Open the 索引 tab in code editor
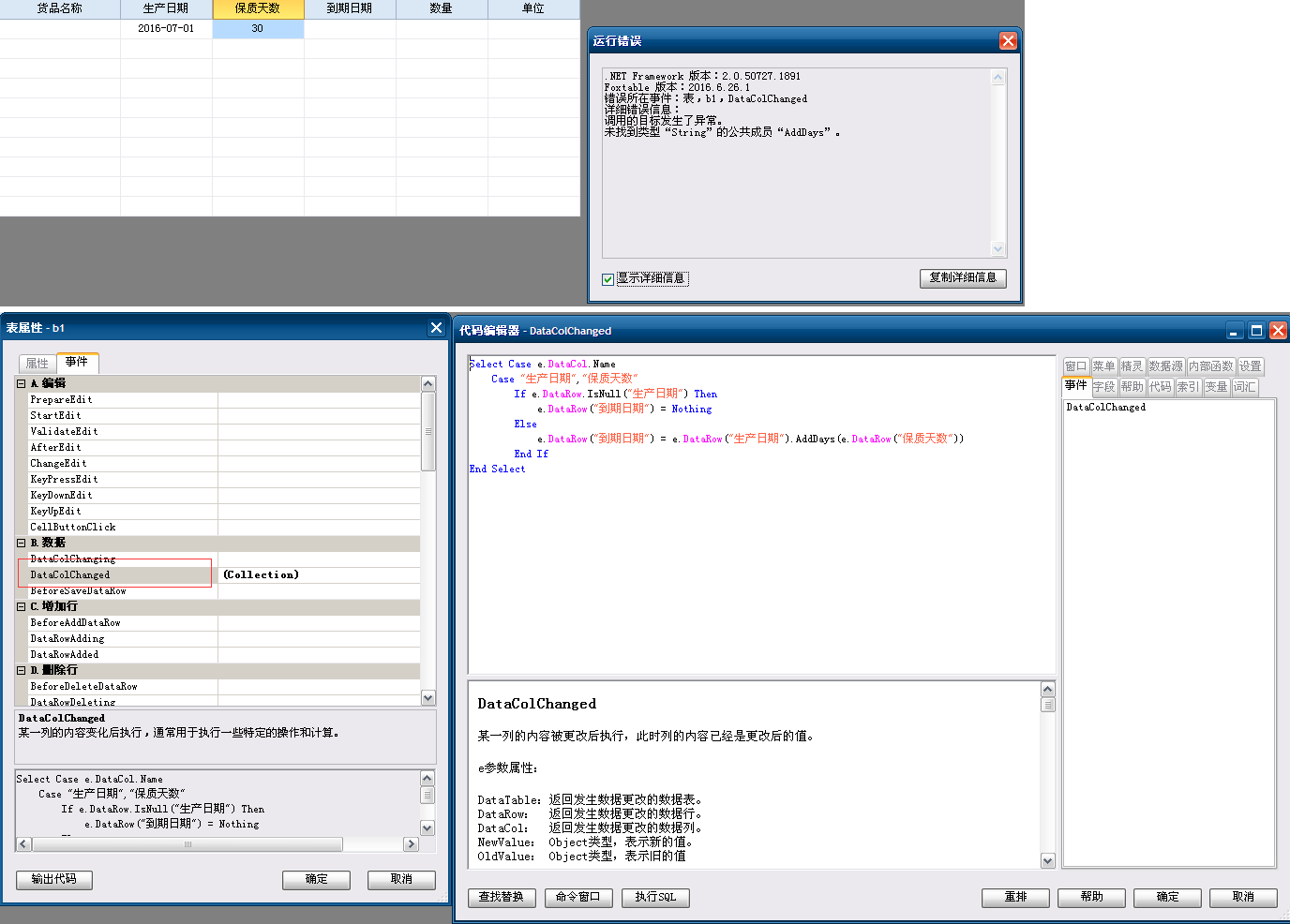This screenshot has height=924, width=1290. coord(1188,387)
